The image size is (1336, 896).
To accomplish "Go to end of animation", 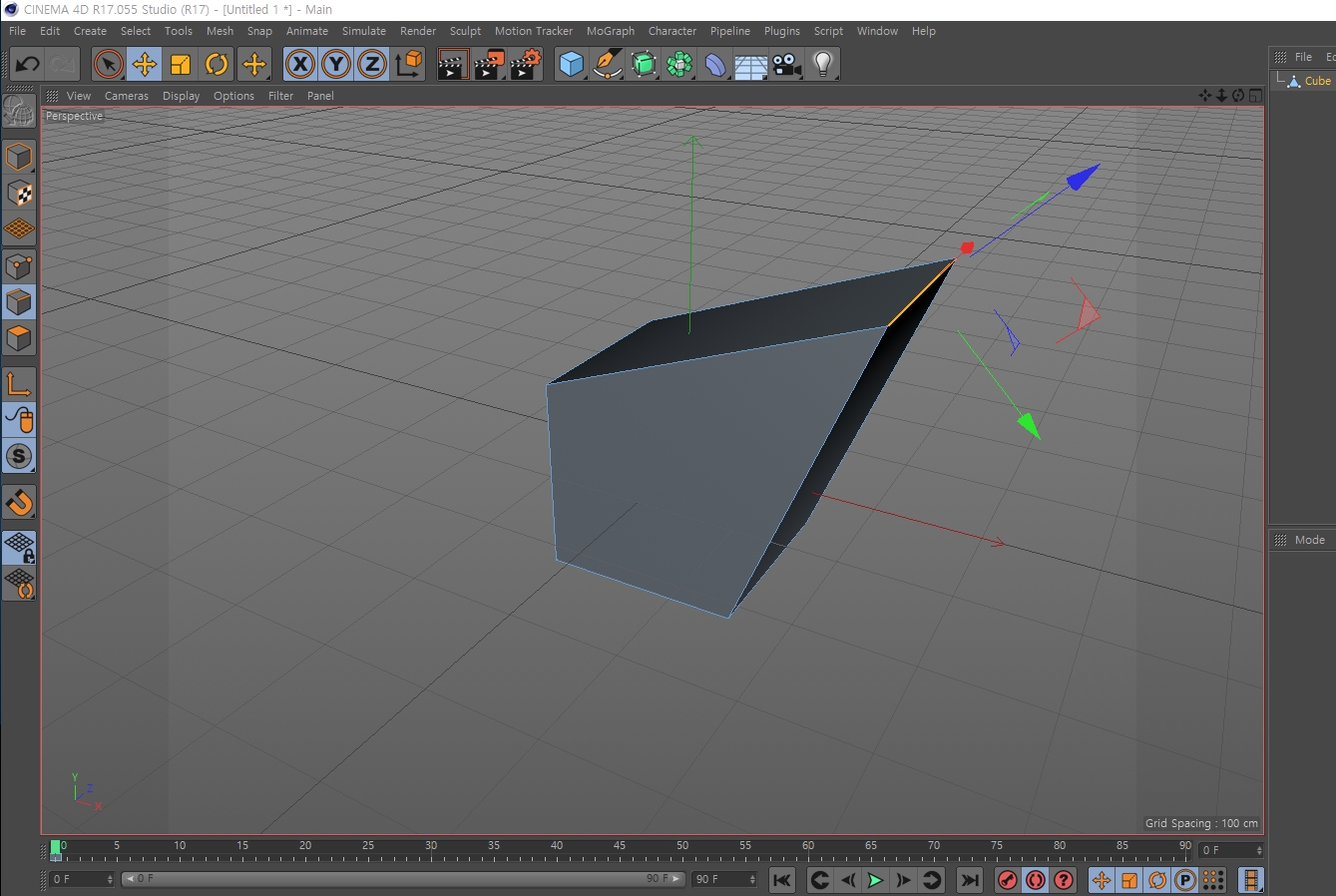I will [969, 880].
